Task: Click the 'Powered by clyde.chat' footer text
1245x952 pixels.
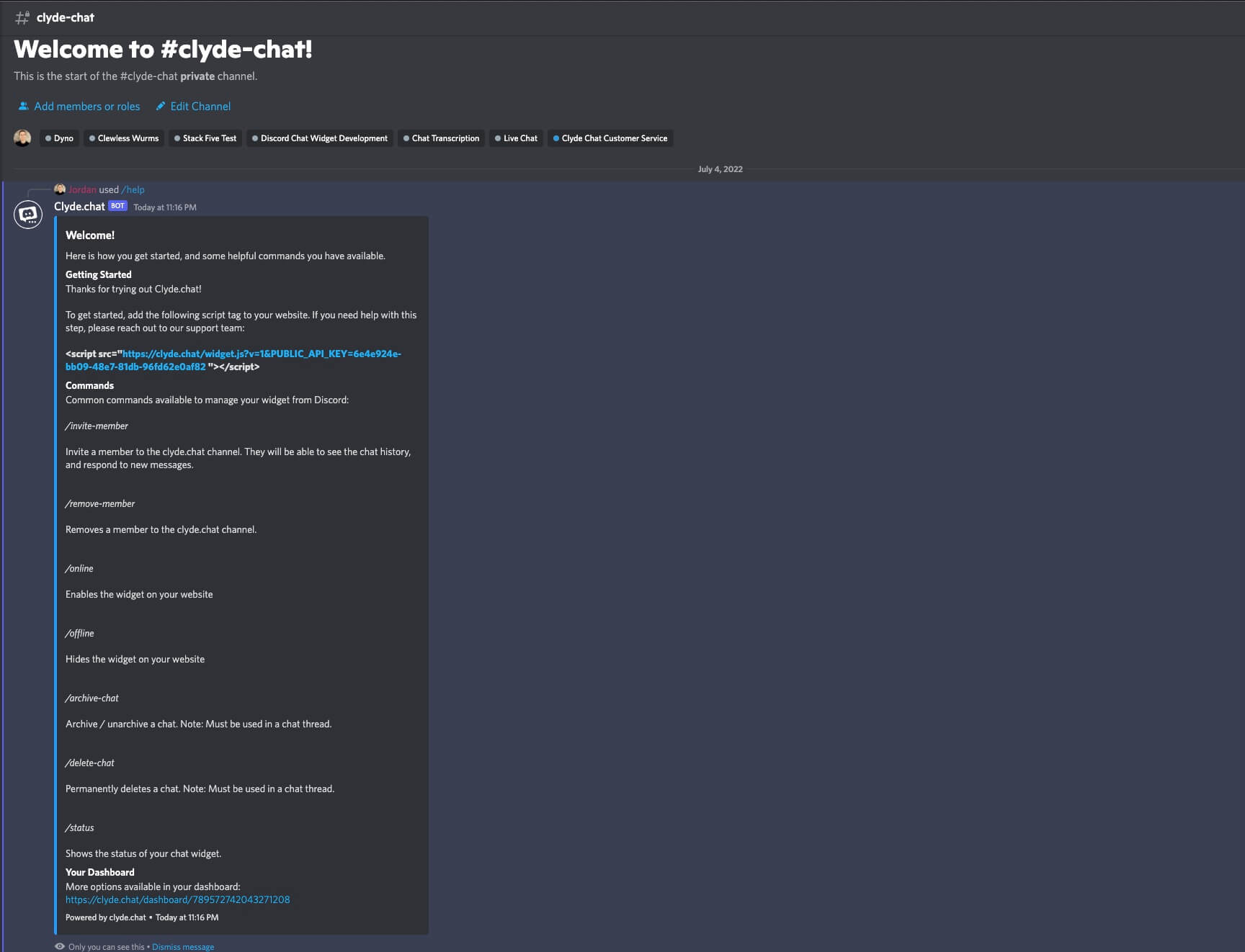Action: click(106, 917)
